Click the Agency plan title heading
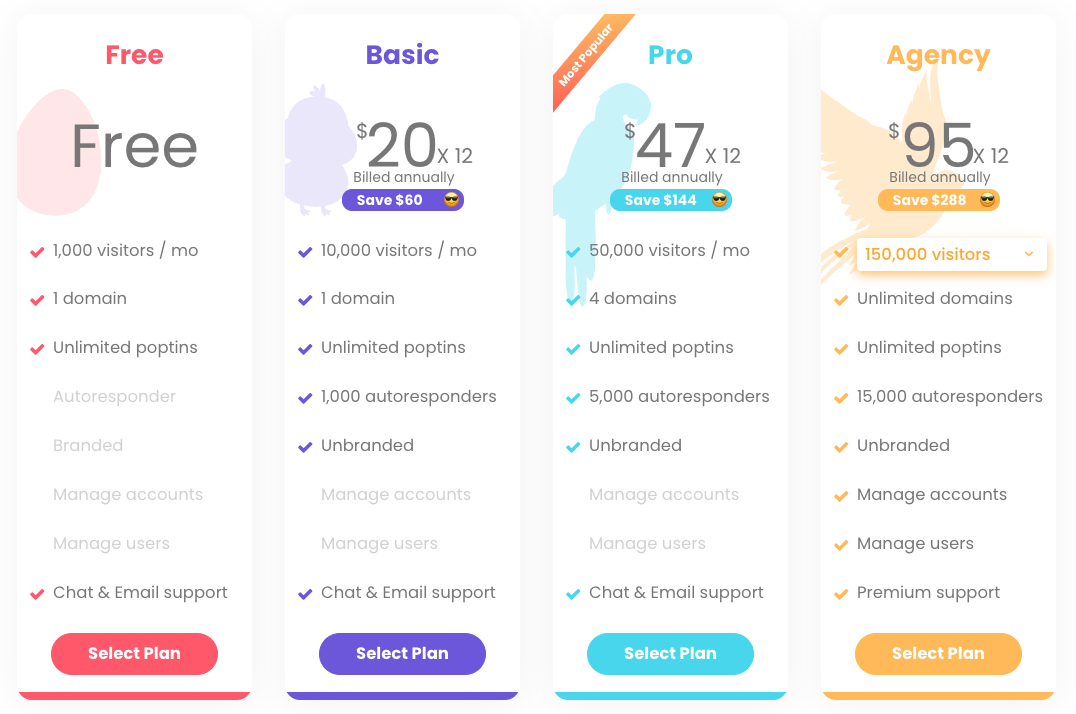 tap(938, 56)
